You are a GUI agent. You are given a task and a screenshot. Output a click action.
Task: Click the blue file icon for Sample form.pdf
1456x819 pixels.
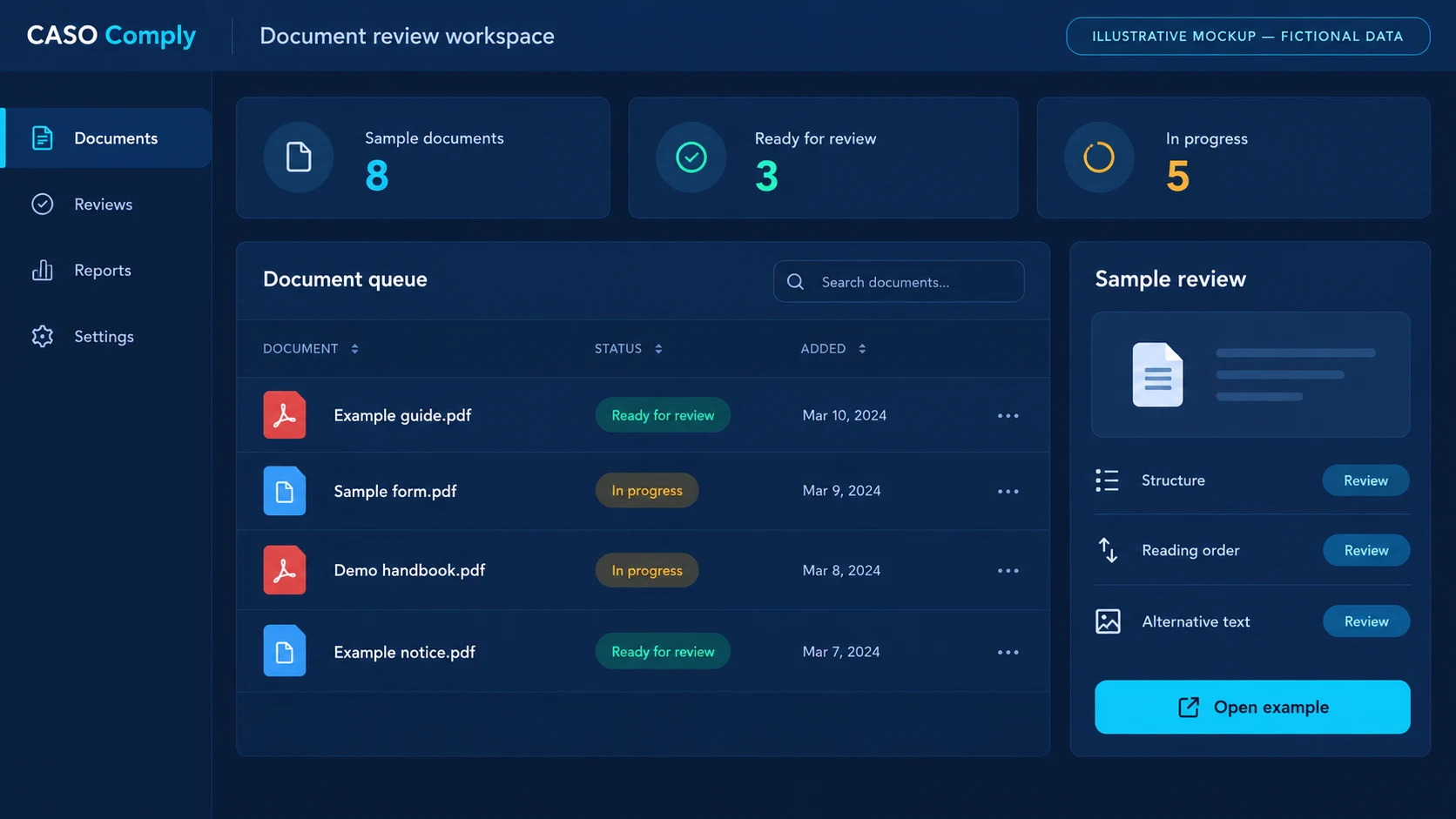point(285,491)
